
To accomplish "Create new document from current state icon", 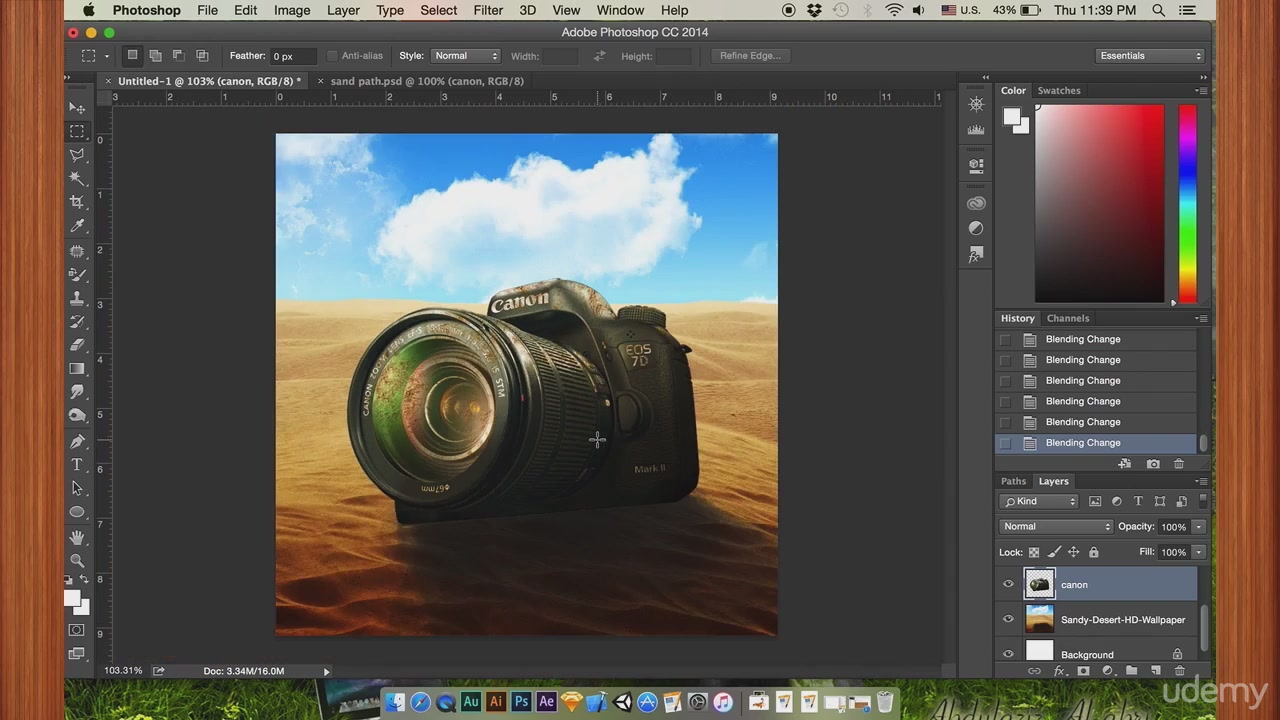I will 1125,464.
